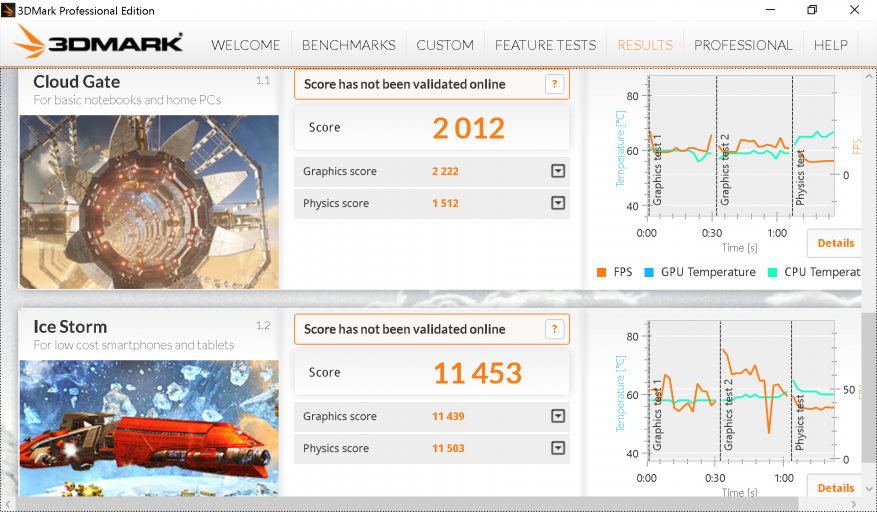Open the PROFESSIONAL tab
This screenshot has height=512, width=877.
[x=743, y=45]
